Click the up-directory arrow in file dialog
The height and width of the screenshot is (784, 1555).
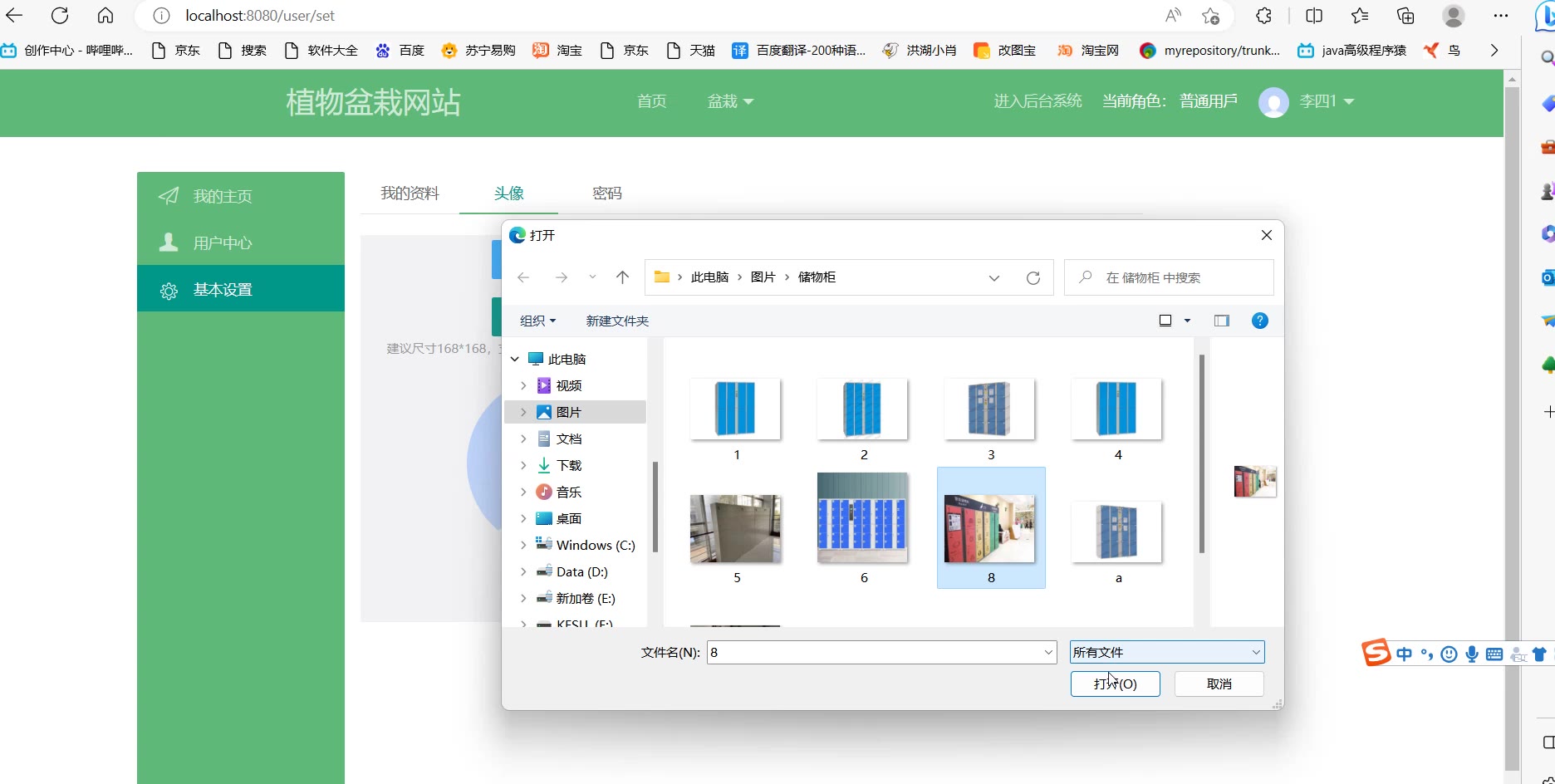tap(622, 277)
